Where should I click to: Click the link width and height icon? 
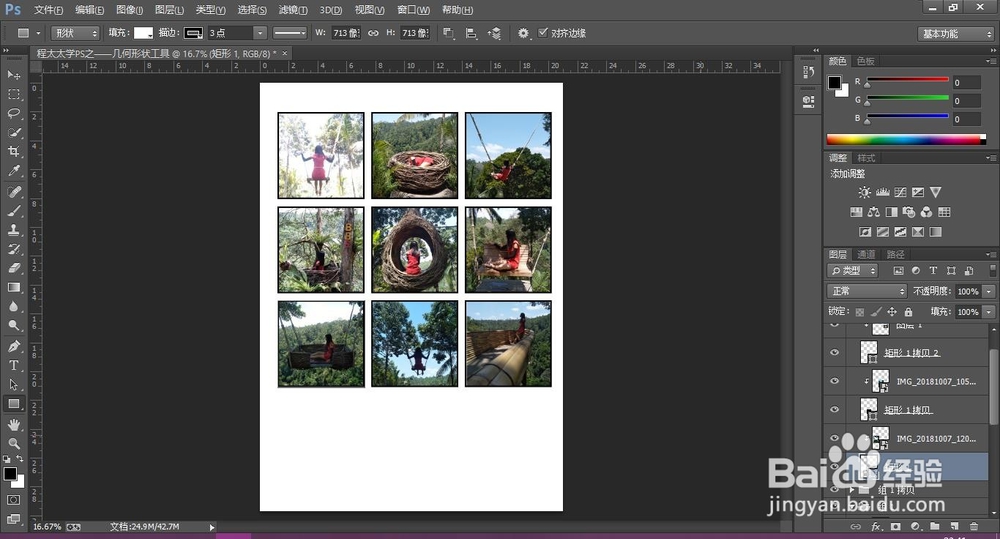[x=373, y=33]
